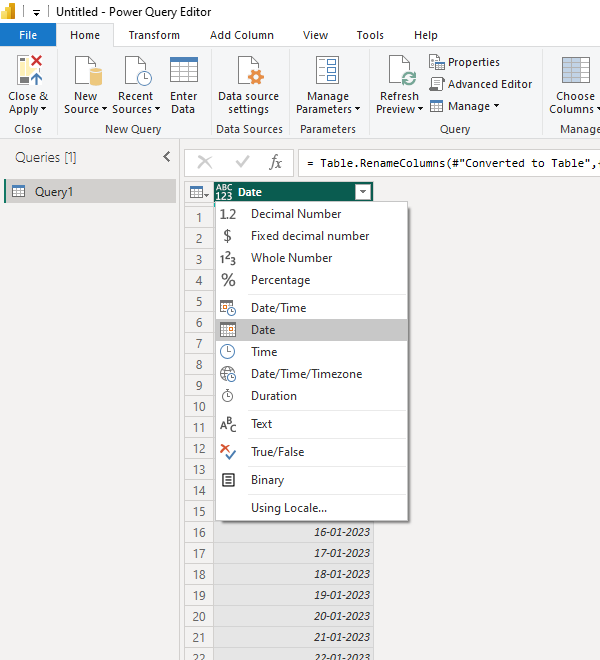The width and height of the screenshot is (600, 660).
Task: Click cell value 21-01-2023
Action: (294, 638)
